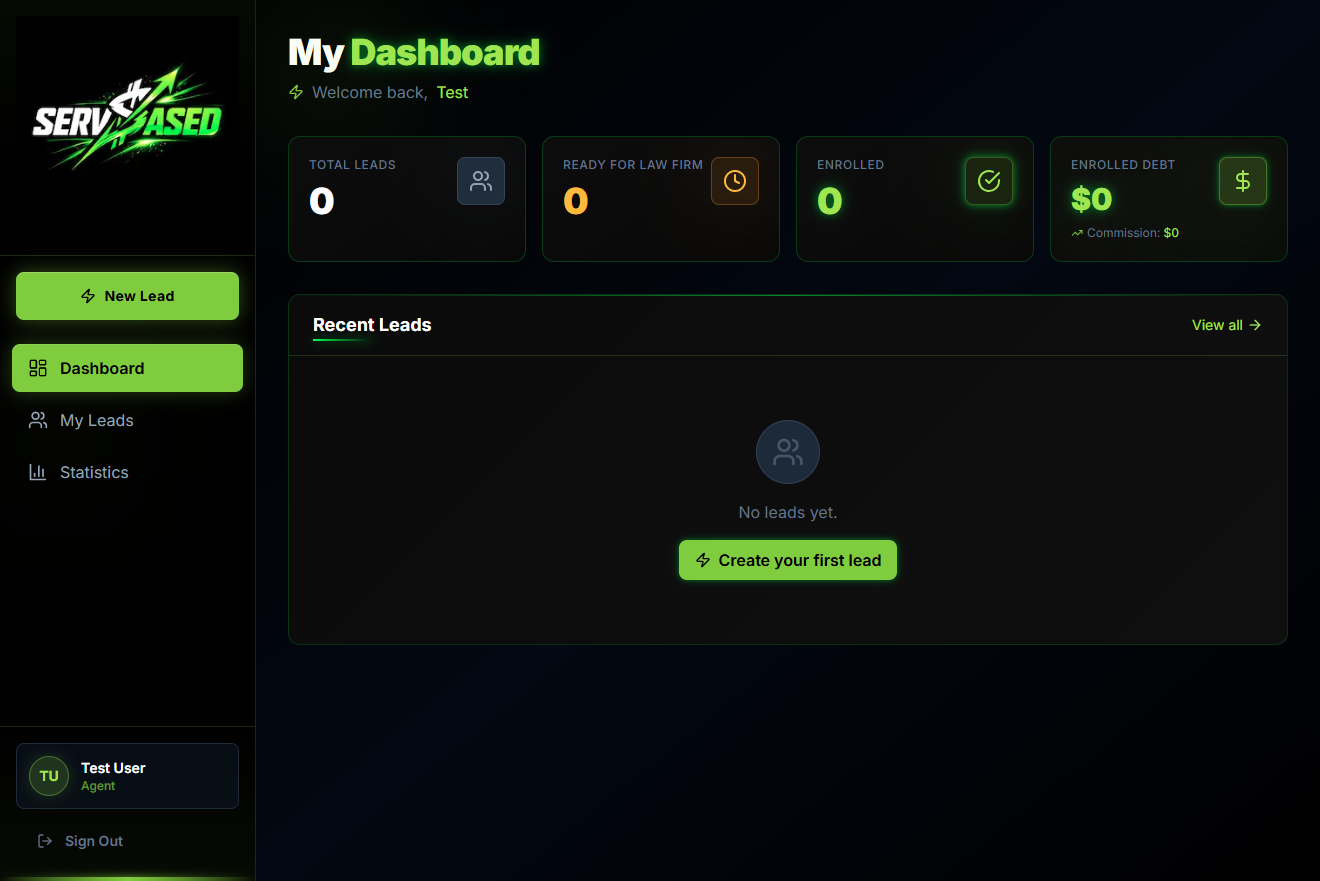Click the people icon on Total Leads card
Viewport: 1320px width, 881px height.
481,181
